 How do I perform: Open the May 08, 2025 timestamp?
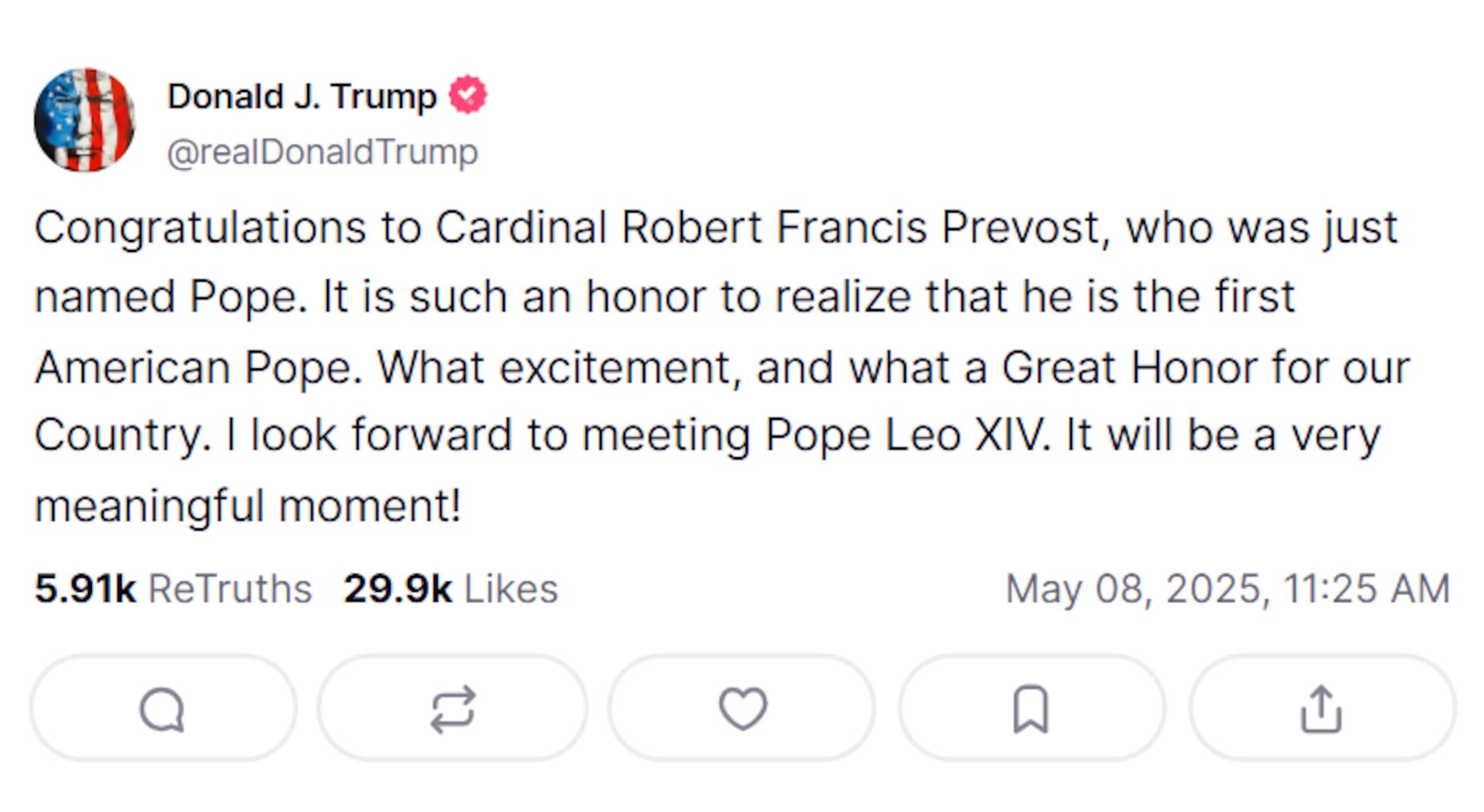coord(1227,589)
